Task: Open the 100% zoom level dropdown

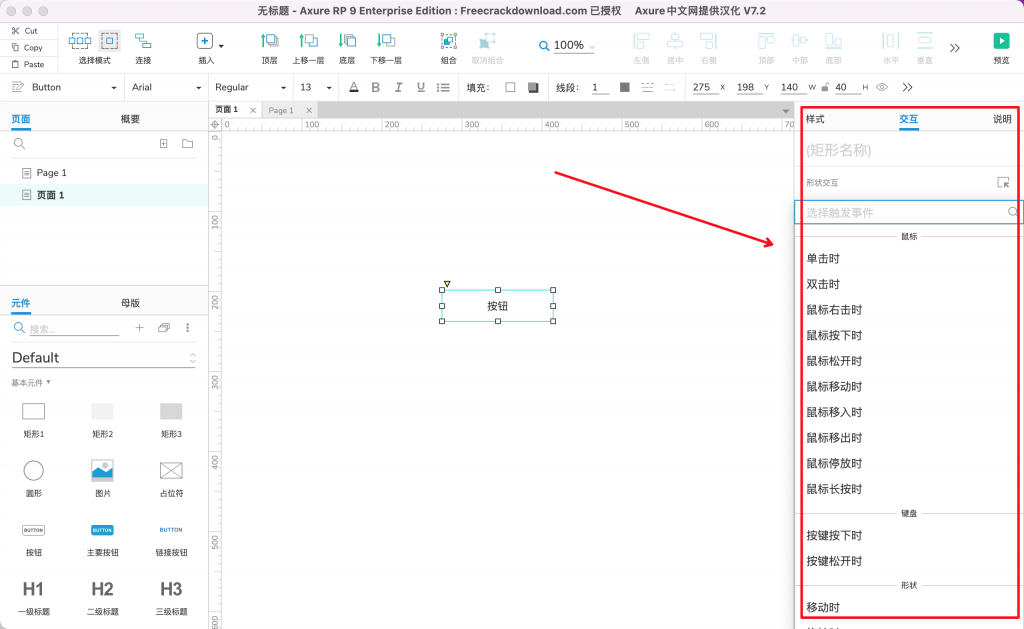Action: click(568, 46)
